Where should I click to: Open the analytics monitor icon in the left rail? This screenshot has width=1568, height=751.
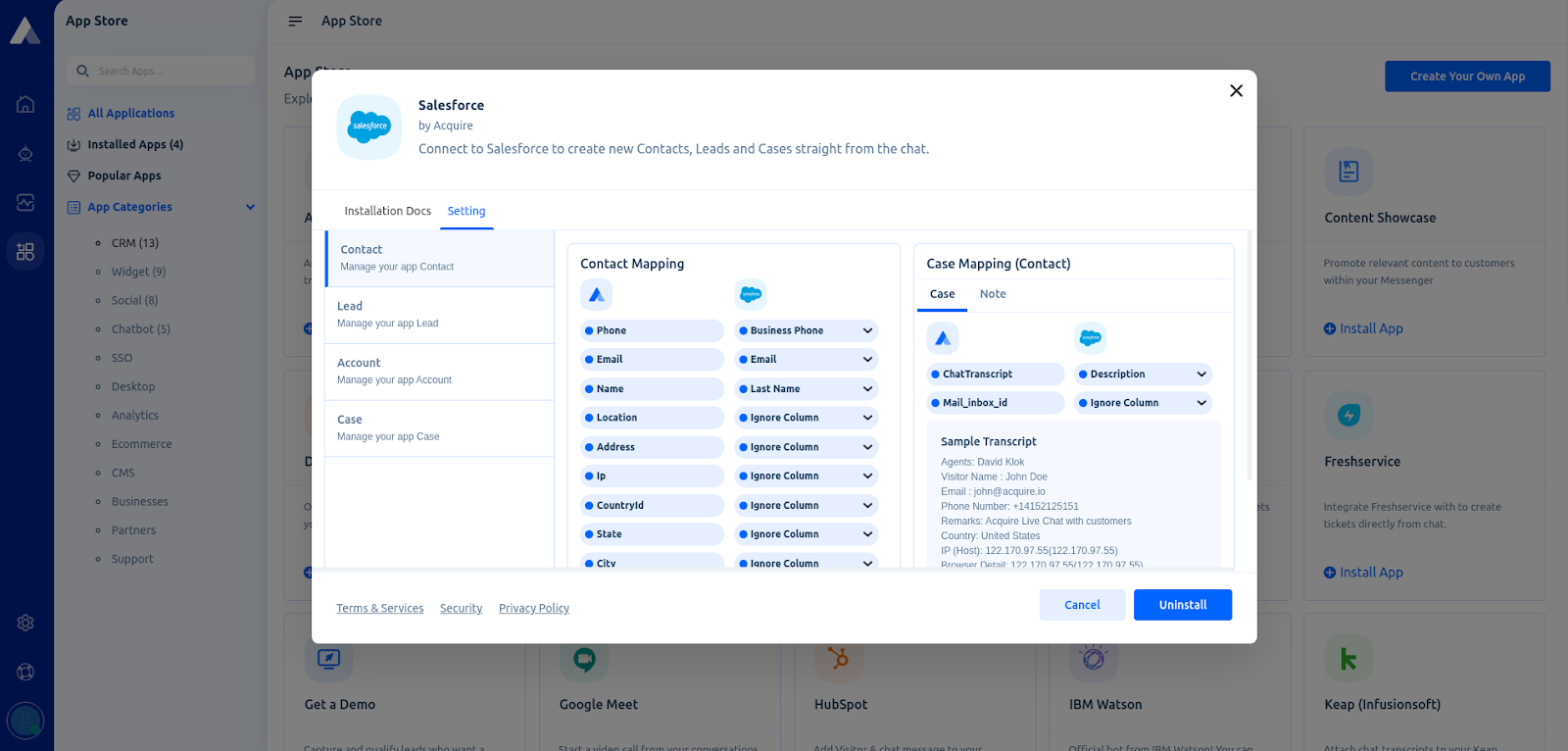pos(25,202)
